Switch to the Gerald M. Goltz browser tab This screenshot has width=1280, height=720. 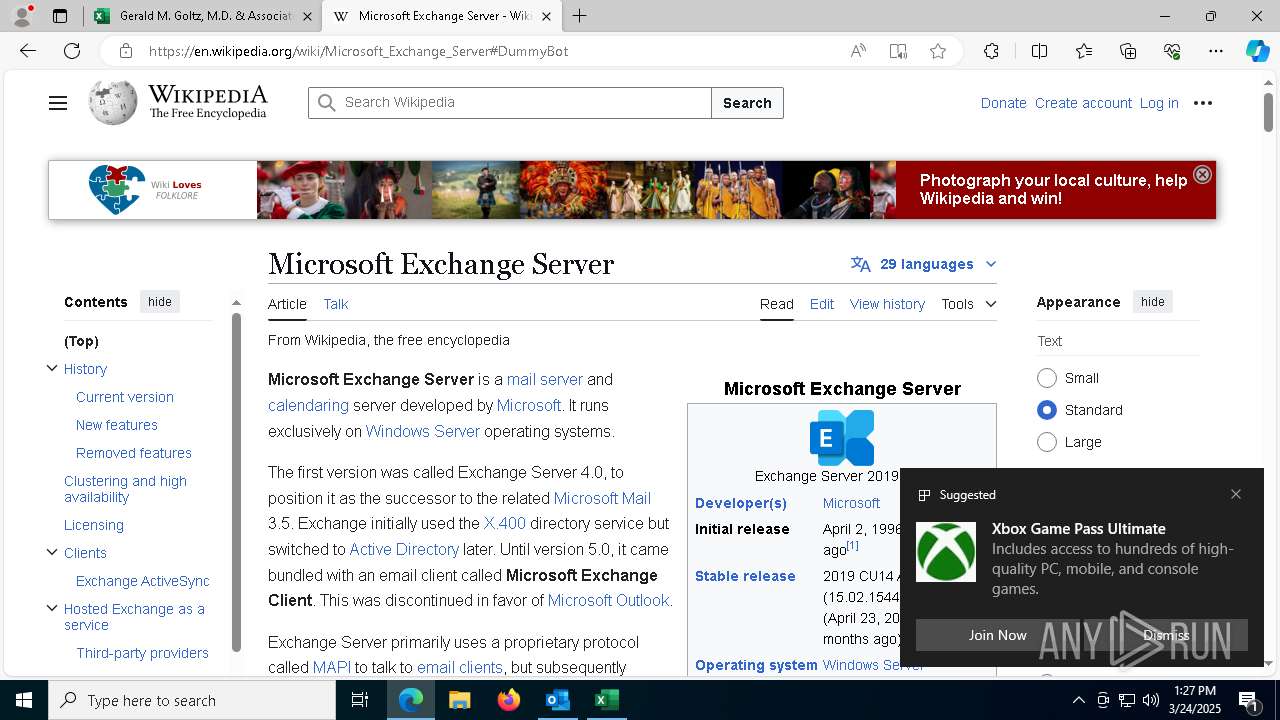click(203, 16)
